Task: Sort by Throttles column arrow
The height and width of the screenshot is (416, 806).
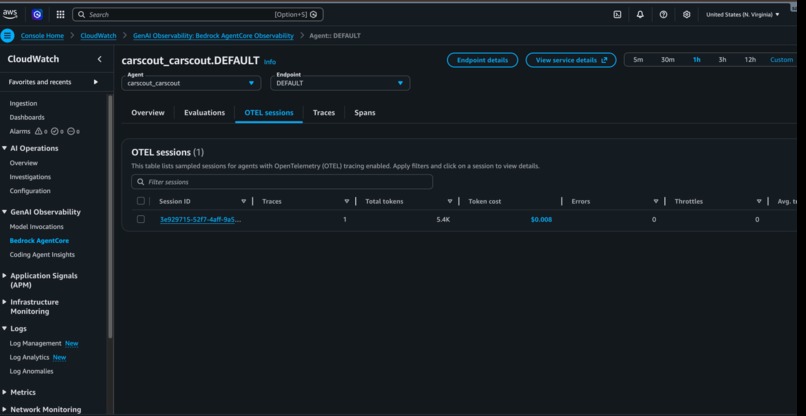Action: coord(759,202)
